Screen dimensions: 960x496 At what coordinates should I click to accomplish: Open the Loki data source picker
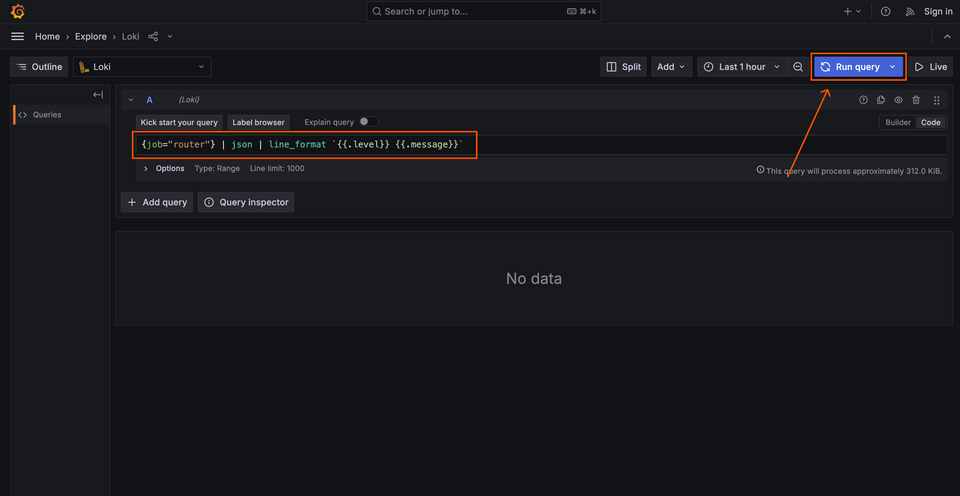(x=142, y=67)
